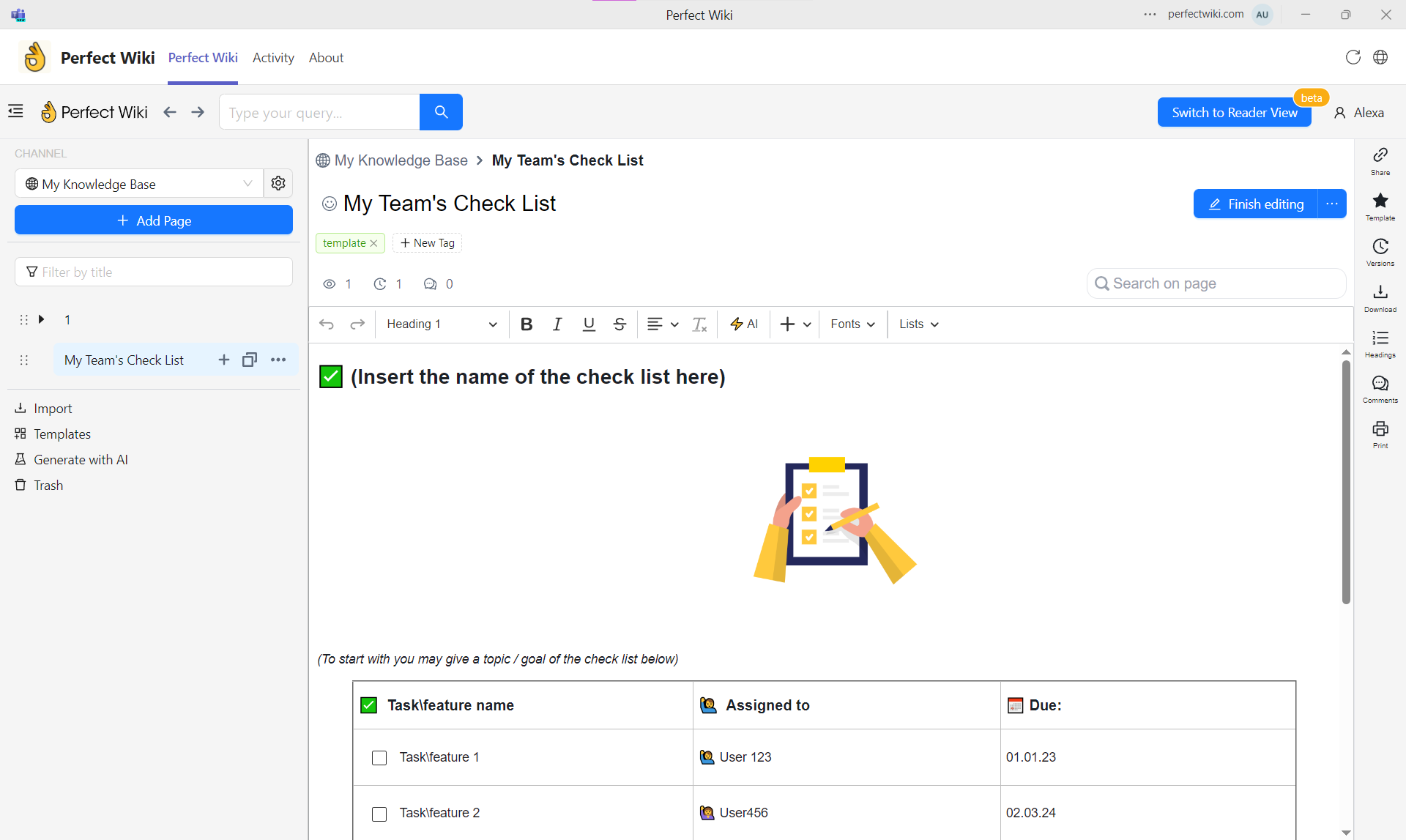Toggle bold formatting
1406x840 pixels.
(527, 324)
